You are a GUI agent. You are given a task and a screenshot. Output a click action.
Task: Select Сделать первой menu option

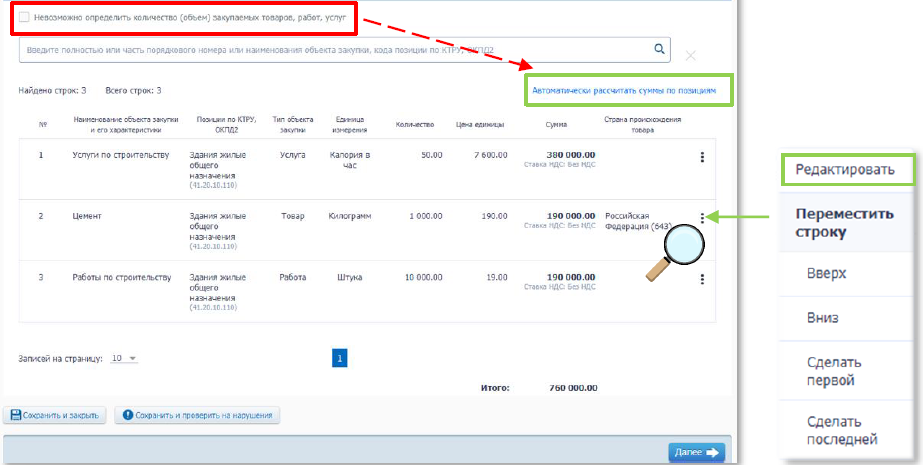[x=834, y=371]
